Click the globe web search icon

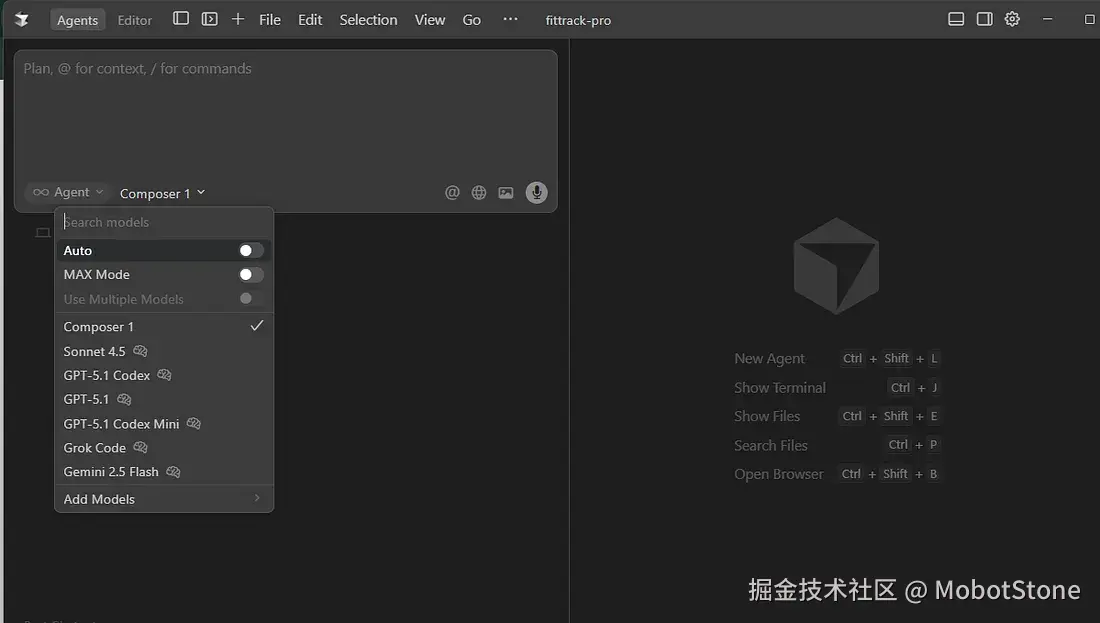[479, 192]
